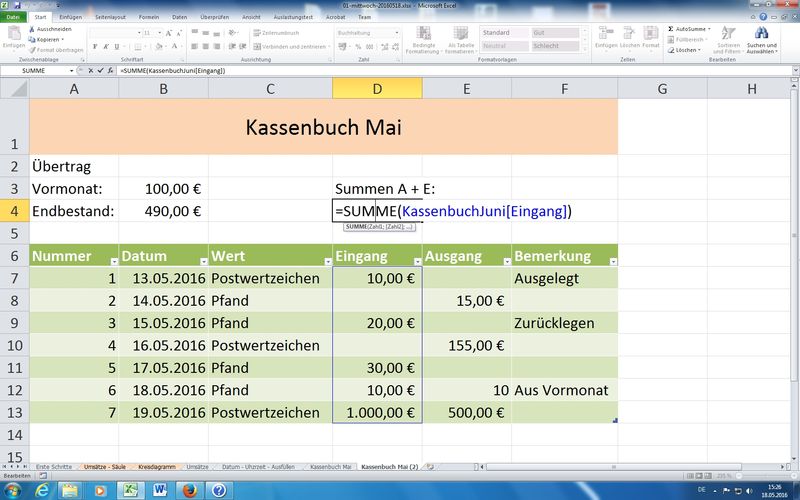Switch to the Daten ribbon tab

pyautogui.click(x=180, y=17)
